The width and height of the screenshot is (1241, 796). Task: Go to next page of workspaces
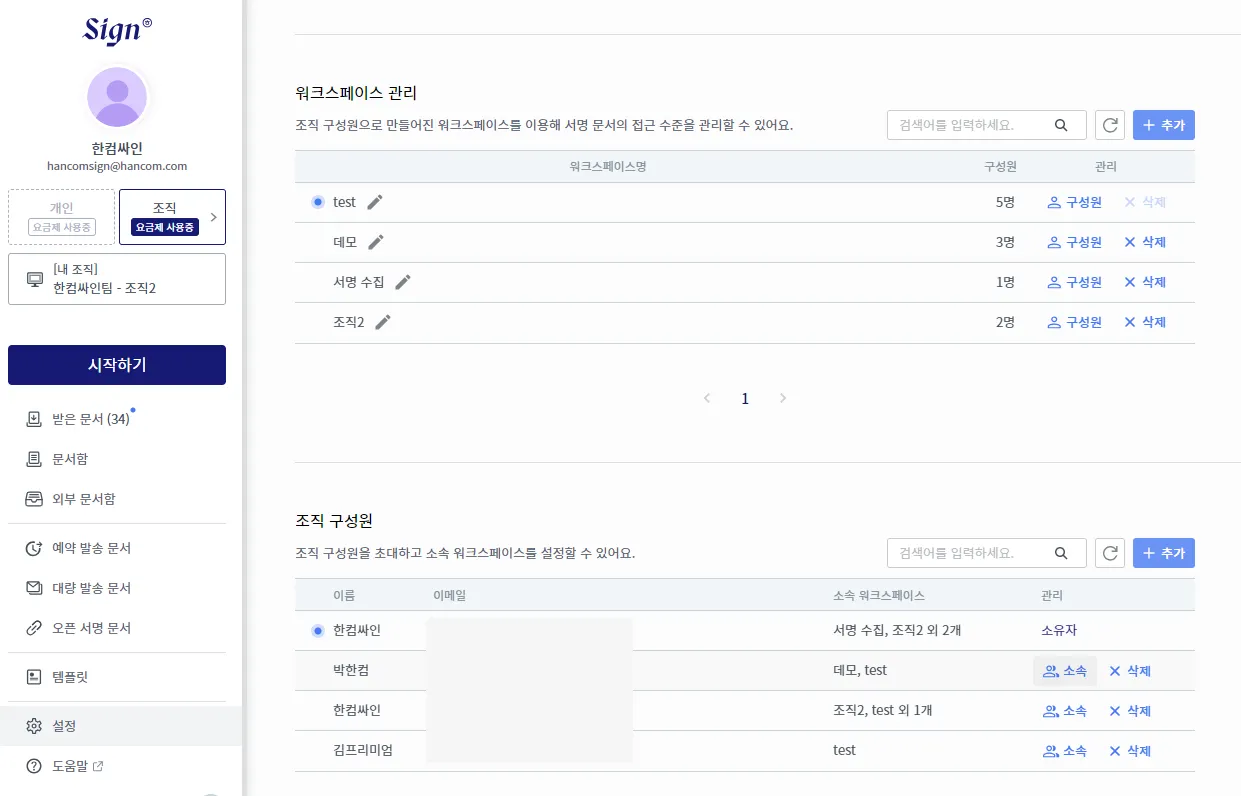click(x=783, y=398)
